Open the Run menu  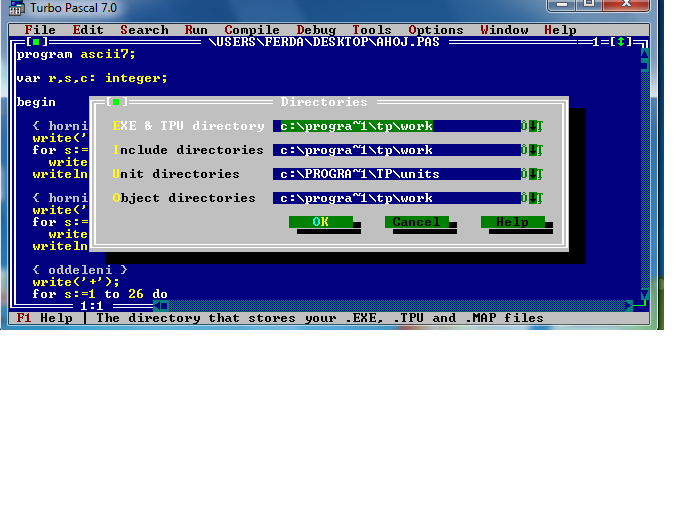point(196,30)
